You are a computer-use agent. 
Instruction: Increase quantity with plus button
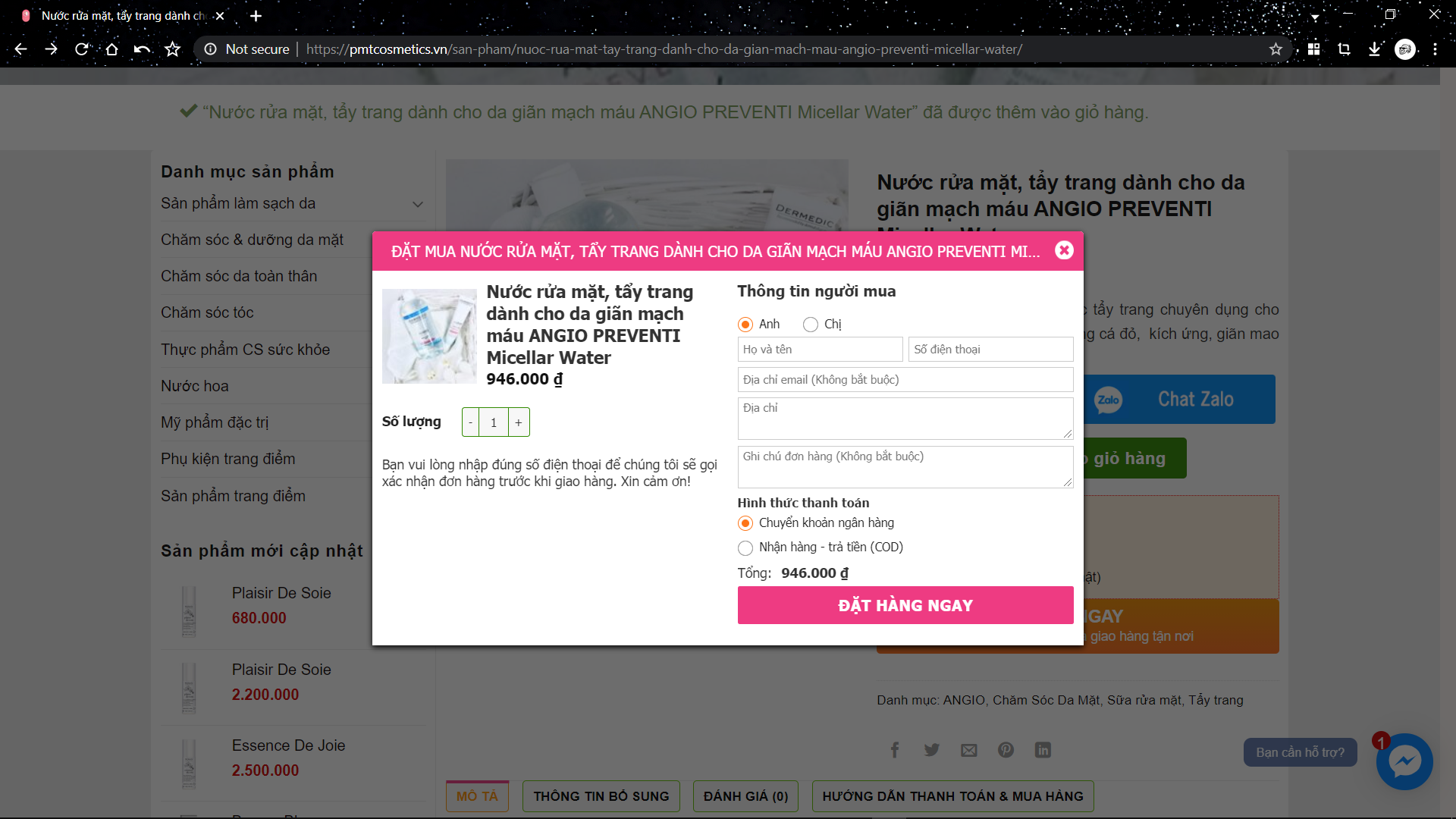[519, 422]
